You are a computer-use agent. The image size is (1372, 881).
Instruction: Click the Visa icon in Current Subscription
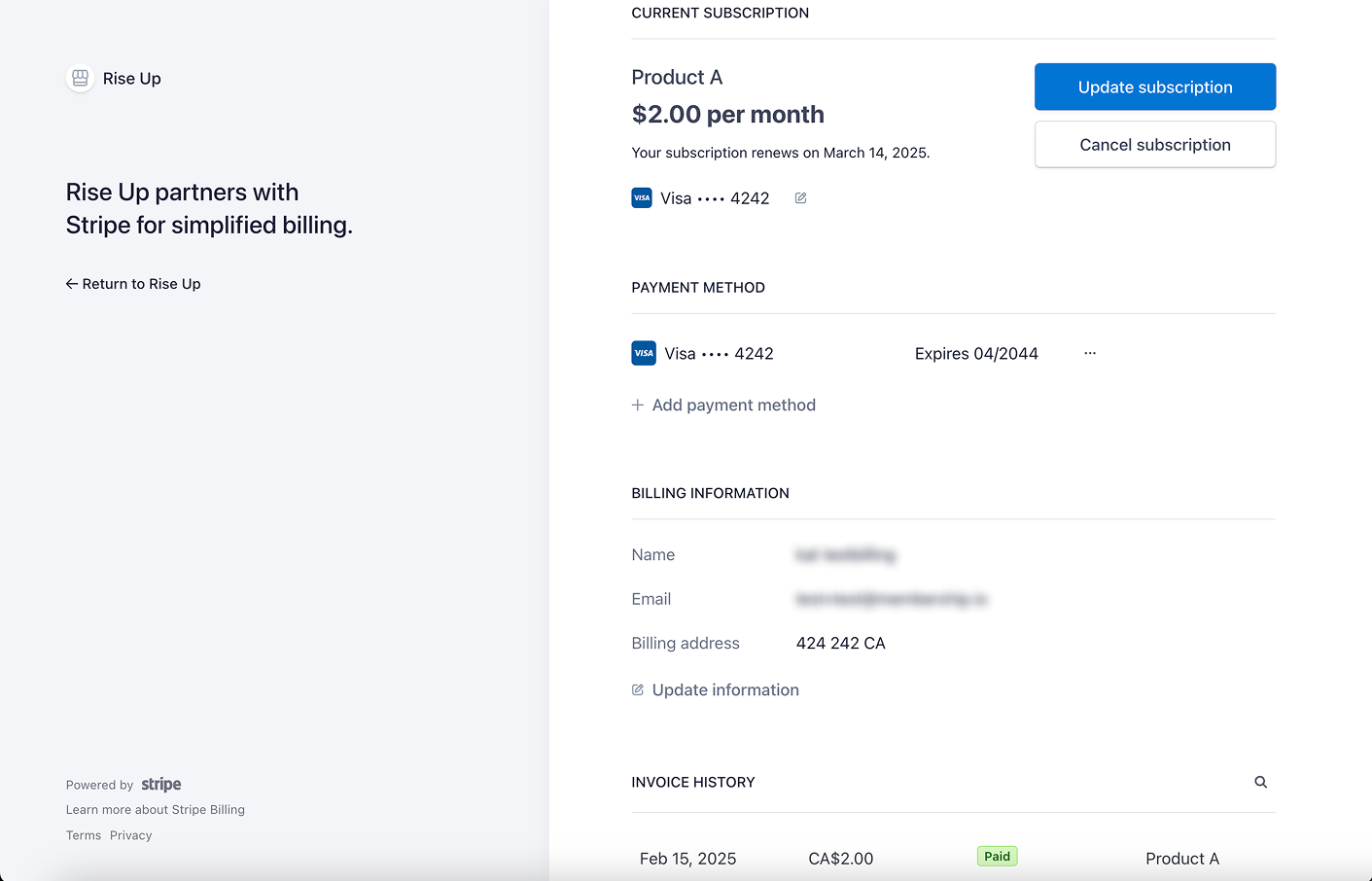tap(642, 197)
